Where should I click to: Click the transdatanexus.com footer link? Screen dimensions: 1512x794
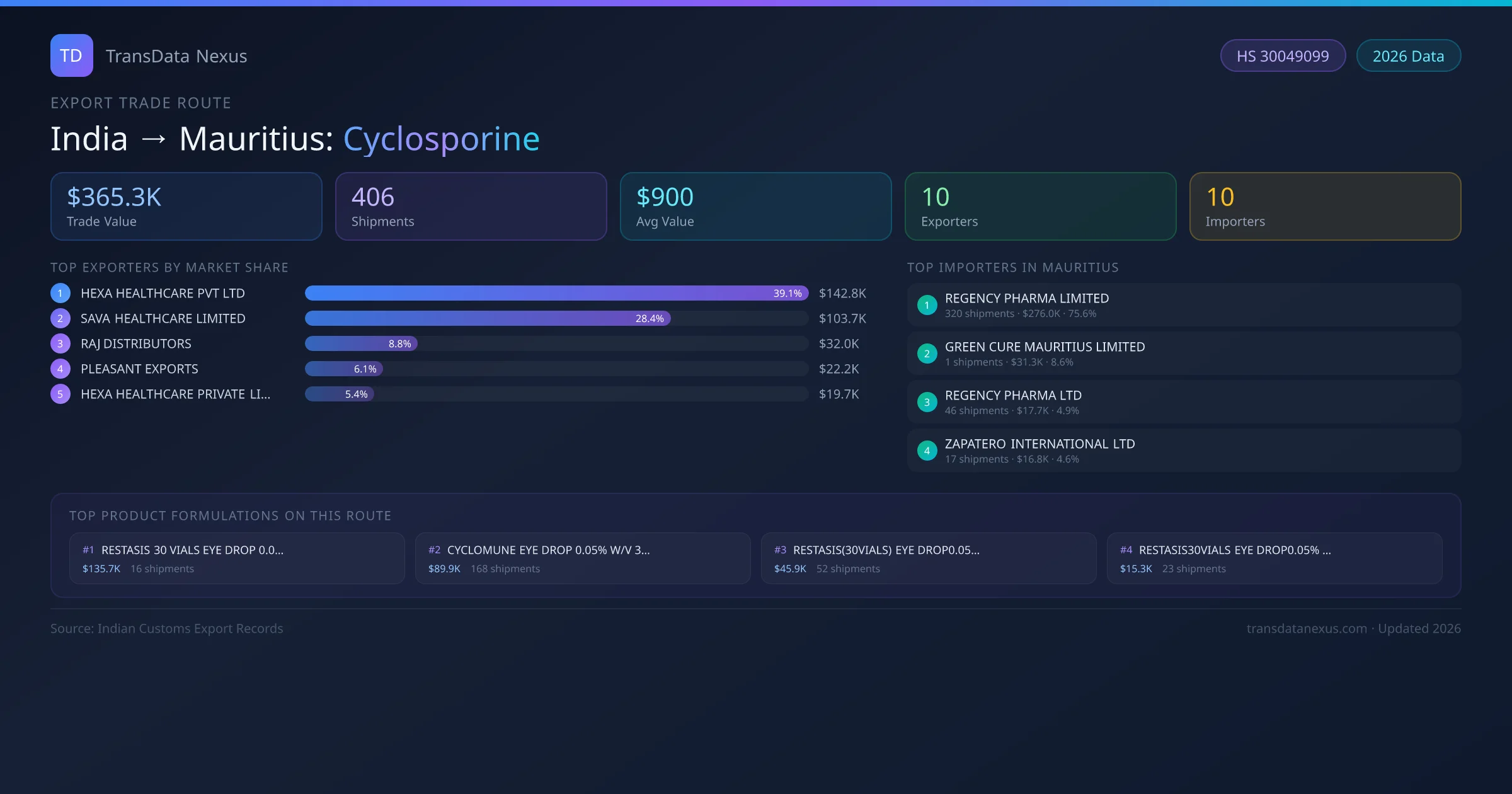point(1306,628)
